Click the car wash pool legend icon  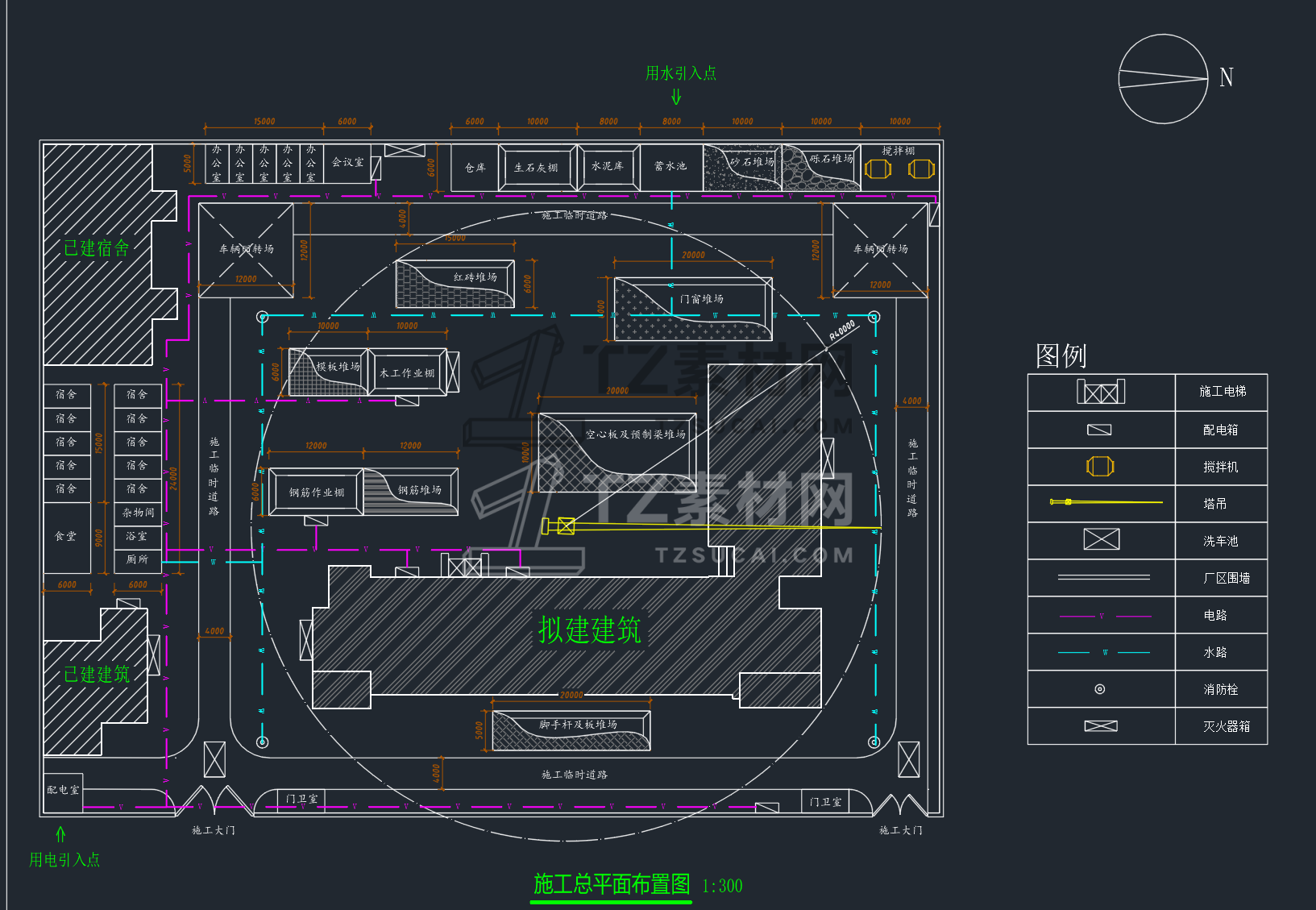(x=1102, y=539)
